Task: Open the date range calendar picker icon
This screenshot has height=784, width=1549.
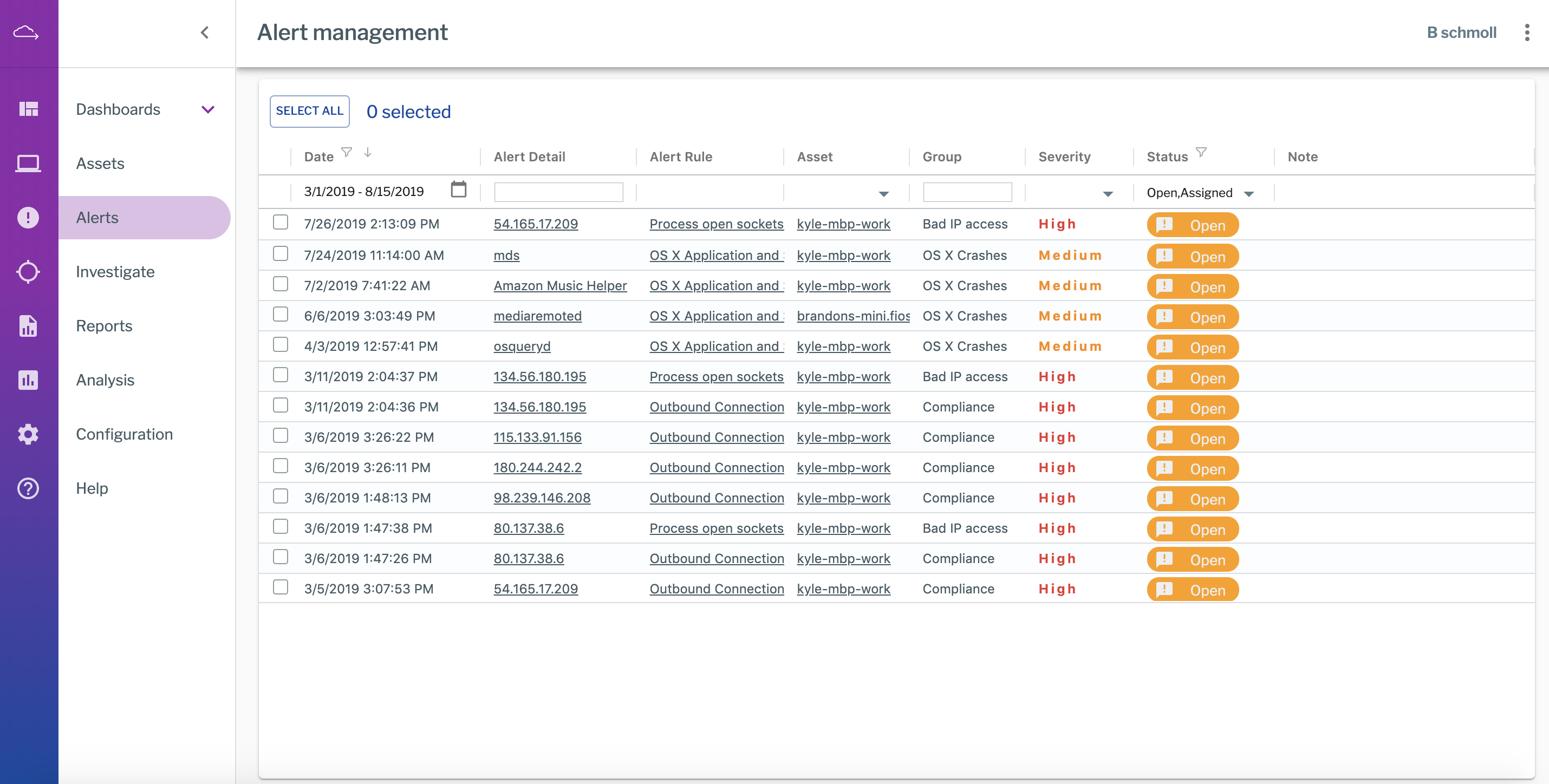Action: (459, 190)
